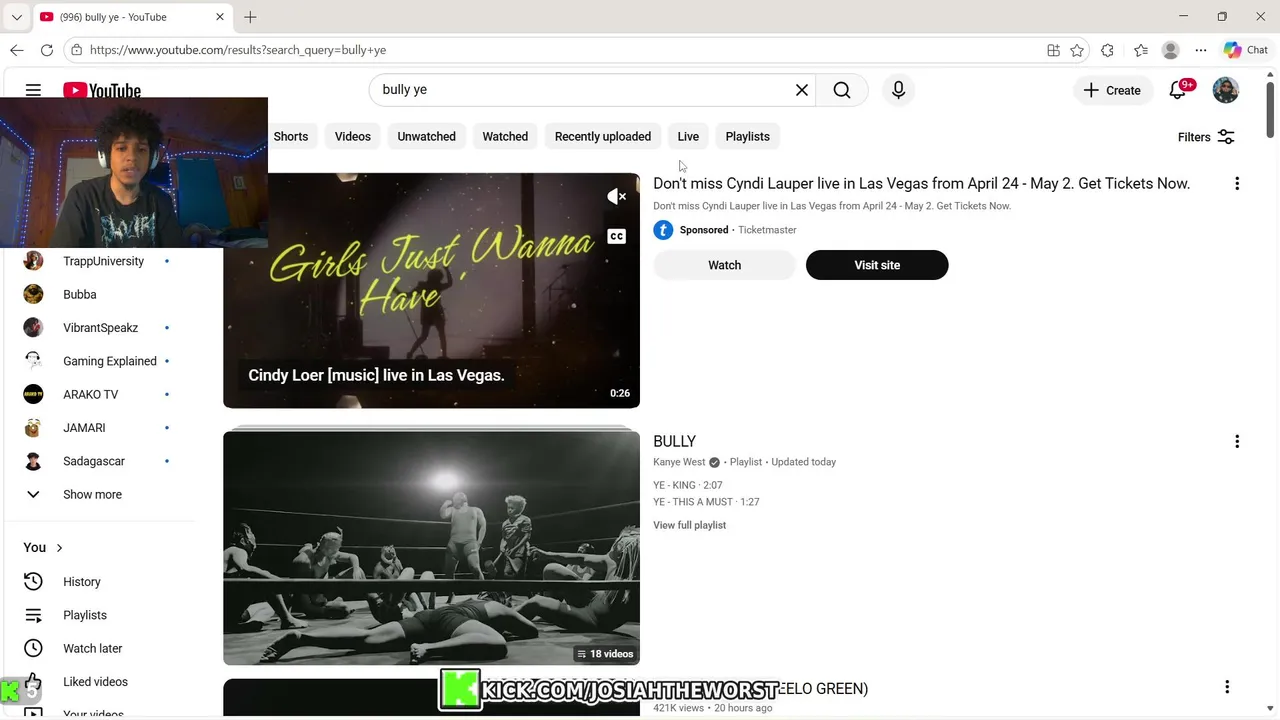Expand the You section chevron
This screenshot has width=1280, height=720.
point(59,548)
